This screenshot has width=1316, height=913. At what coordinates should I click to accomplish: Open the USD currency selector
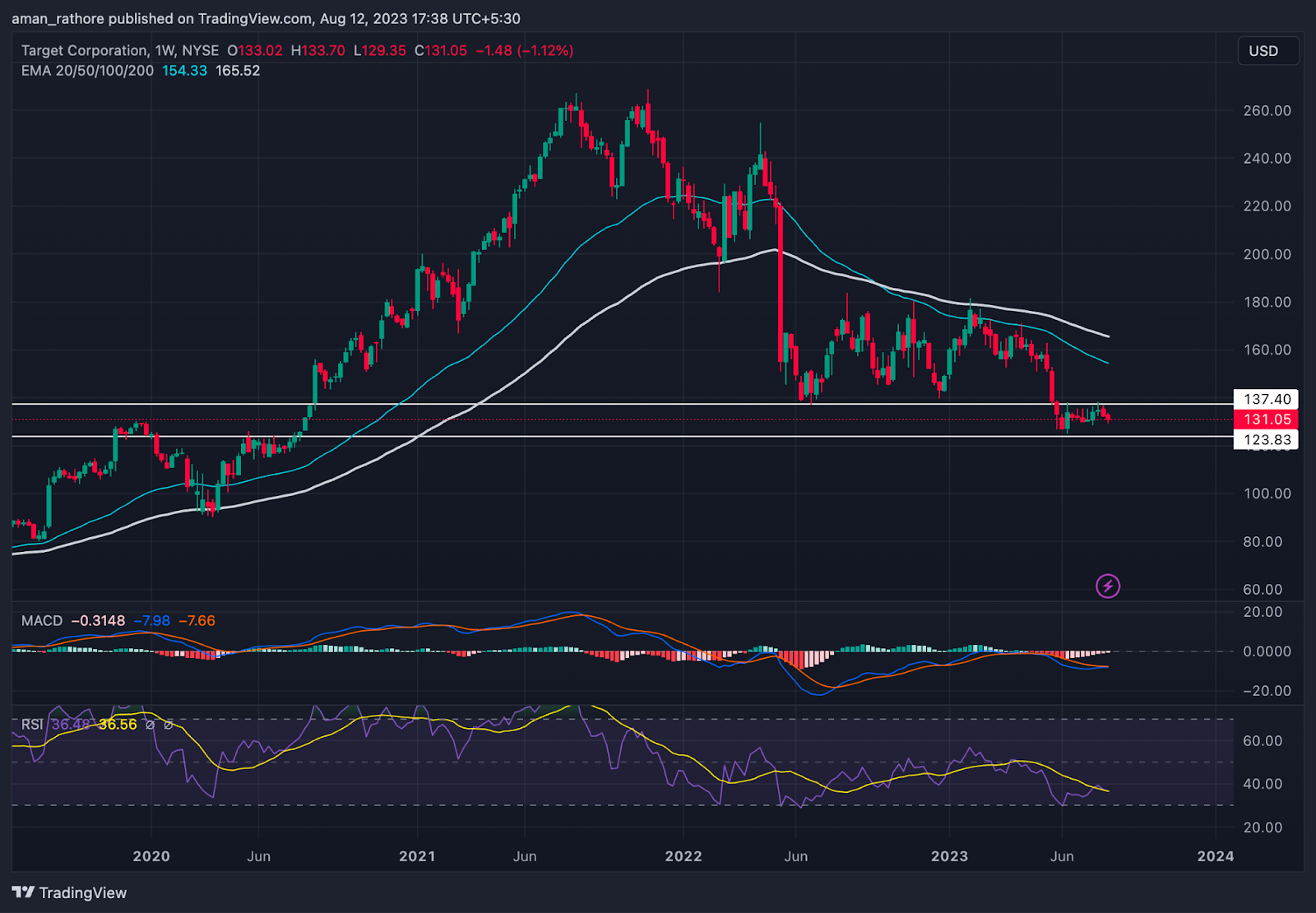(x=1268, y=51)
